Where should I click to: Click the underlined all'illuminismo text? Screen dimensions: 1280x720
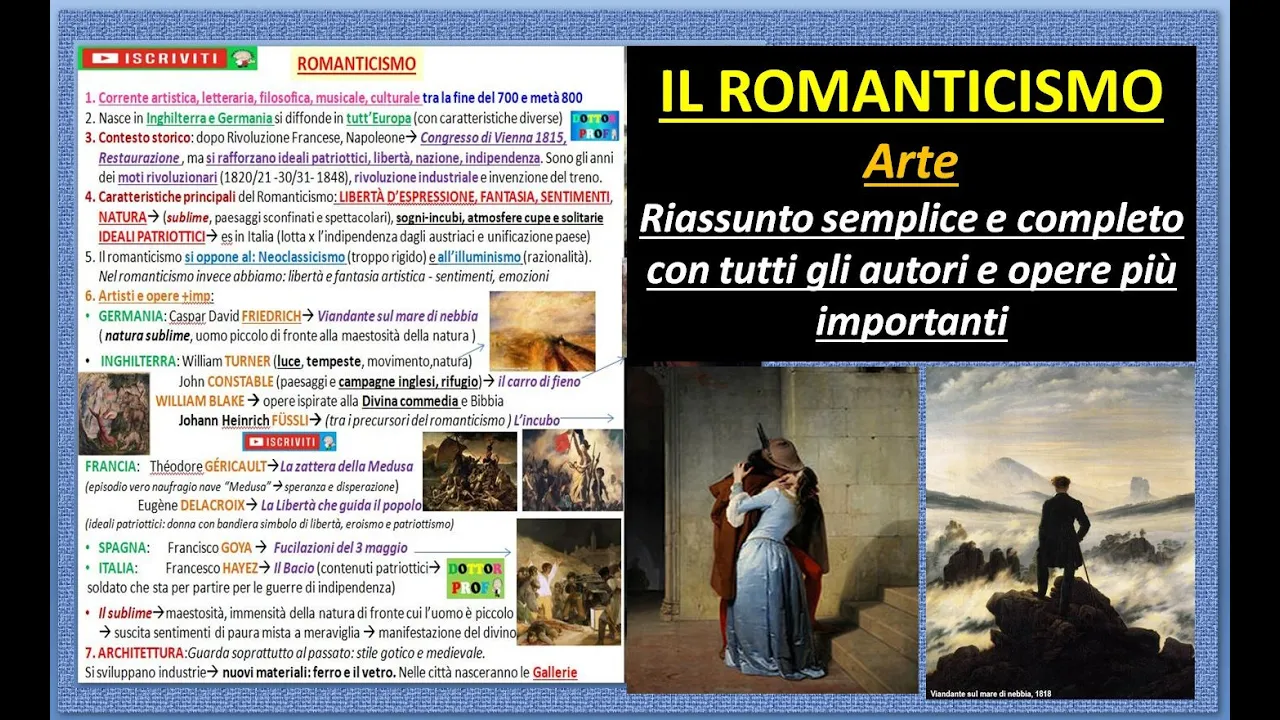coord(481,257)
